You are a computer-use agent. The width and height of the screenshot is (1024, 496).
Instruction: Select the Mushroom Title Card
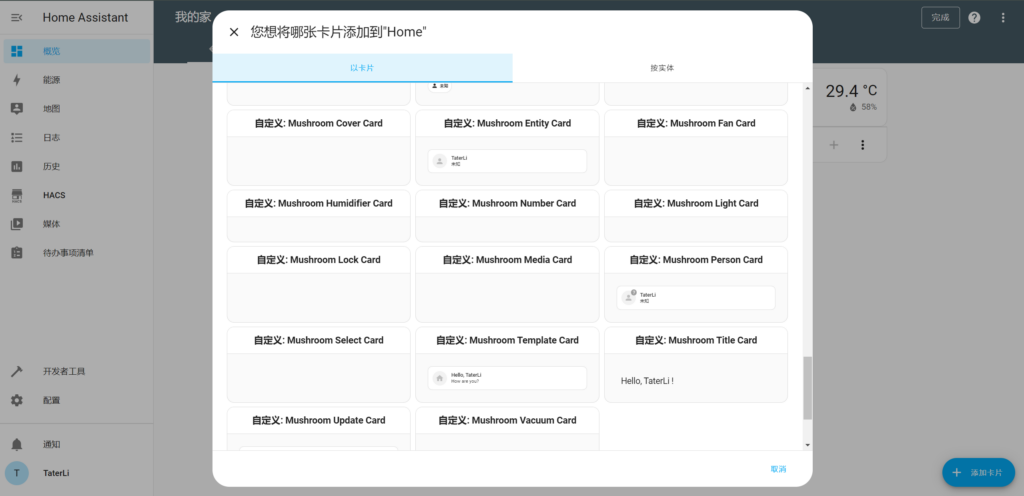(x=696, y=365)
